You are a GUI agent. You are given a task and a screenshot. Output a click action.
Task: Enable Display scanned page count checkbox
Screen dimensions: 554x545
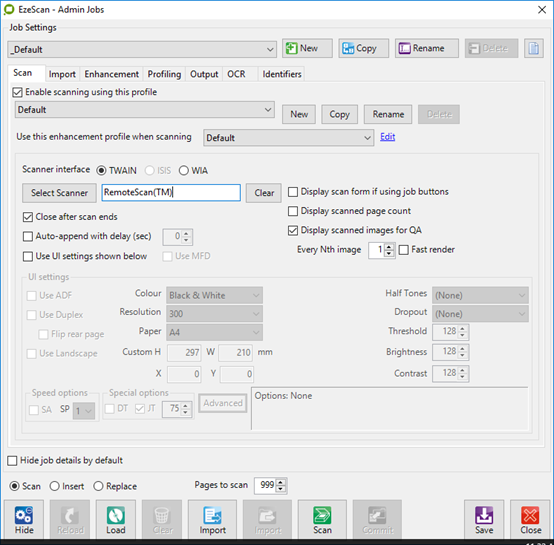(x=293, y=211)
